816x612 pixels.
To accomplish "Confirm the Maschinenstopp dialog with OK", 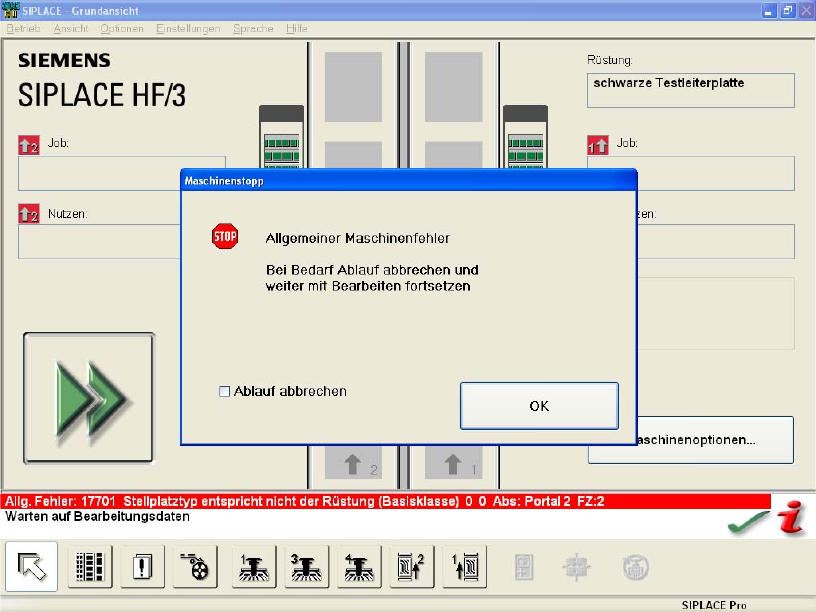I will pyautogui.click(x=539, y=406).
